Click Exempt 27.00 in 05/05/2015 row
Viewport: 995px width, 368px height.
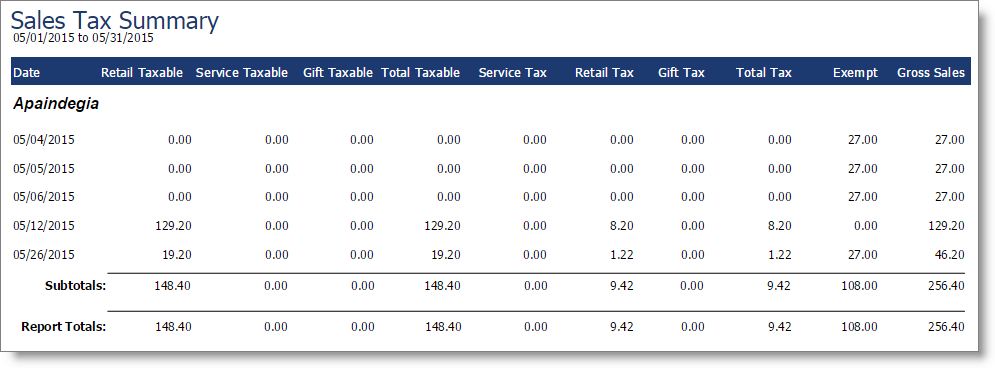[x=863, y=169]
